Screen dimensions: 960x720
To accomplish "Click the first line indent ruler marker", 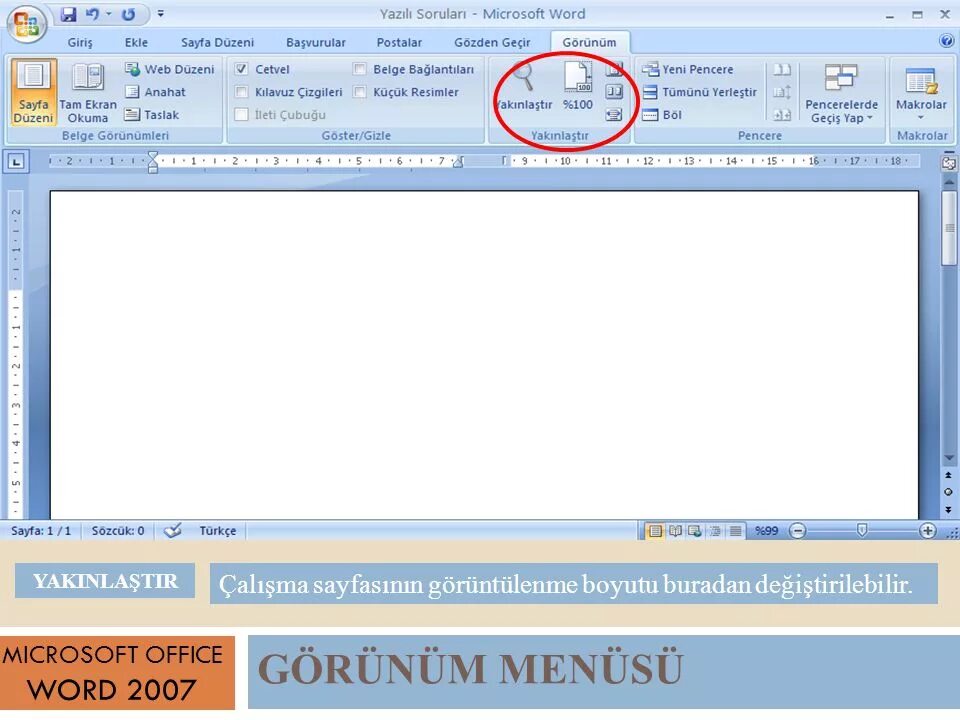I will tap(153, 156).
